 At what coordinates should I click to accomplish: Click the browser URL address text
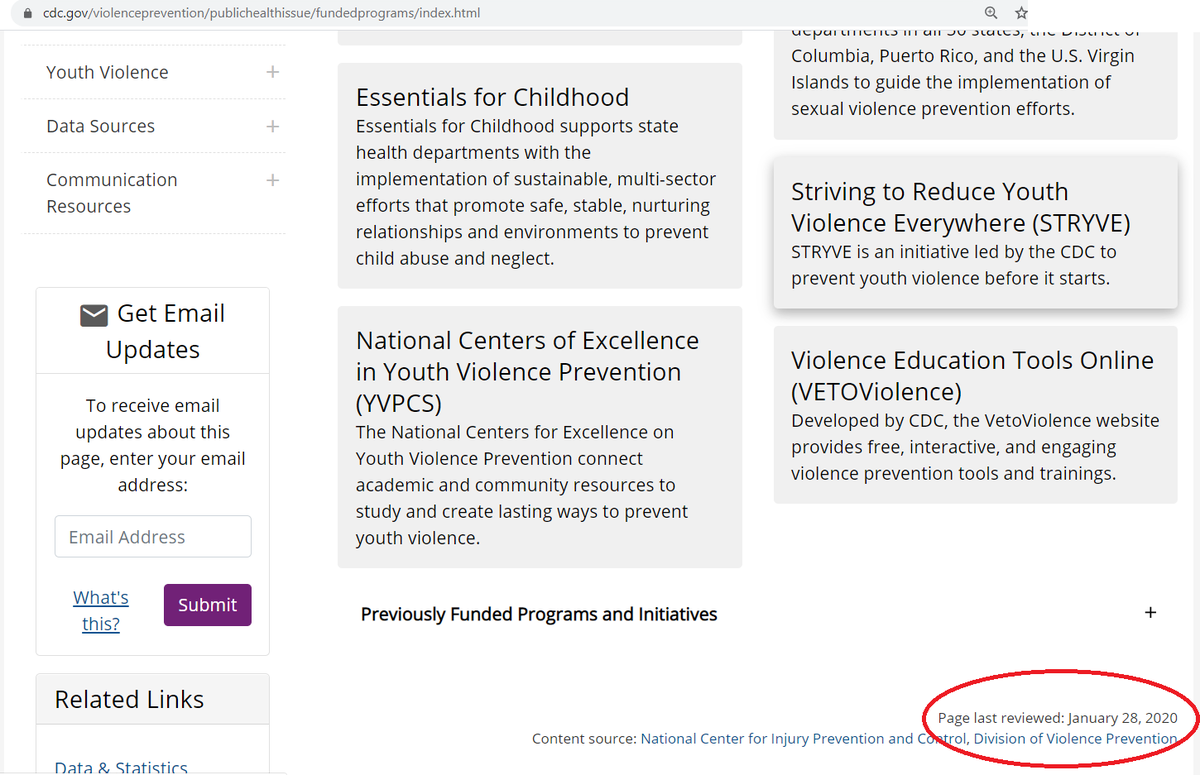261,13
